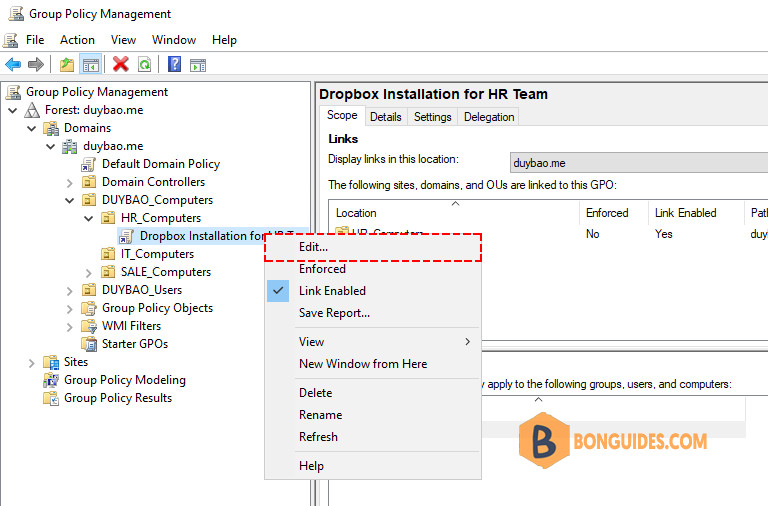
Task: Click the Up one level folder icon
Action: click(x=67, y=64)
